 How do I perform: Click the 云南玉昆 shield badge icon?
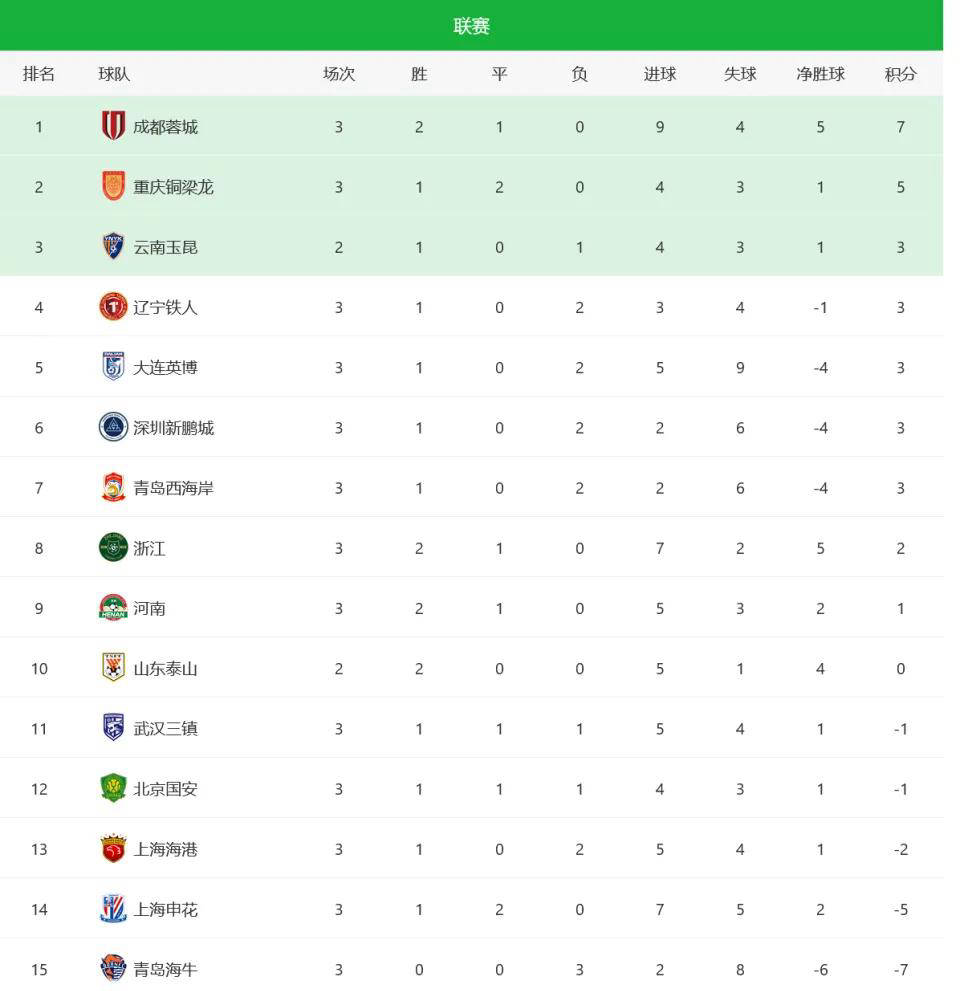(x=113, y=246)
